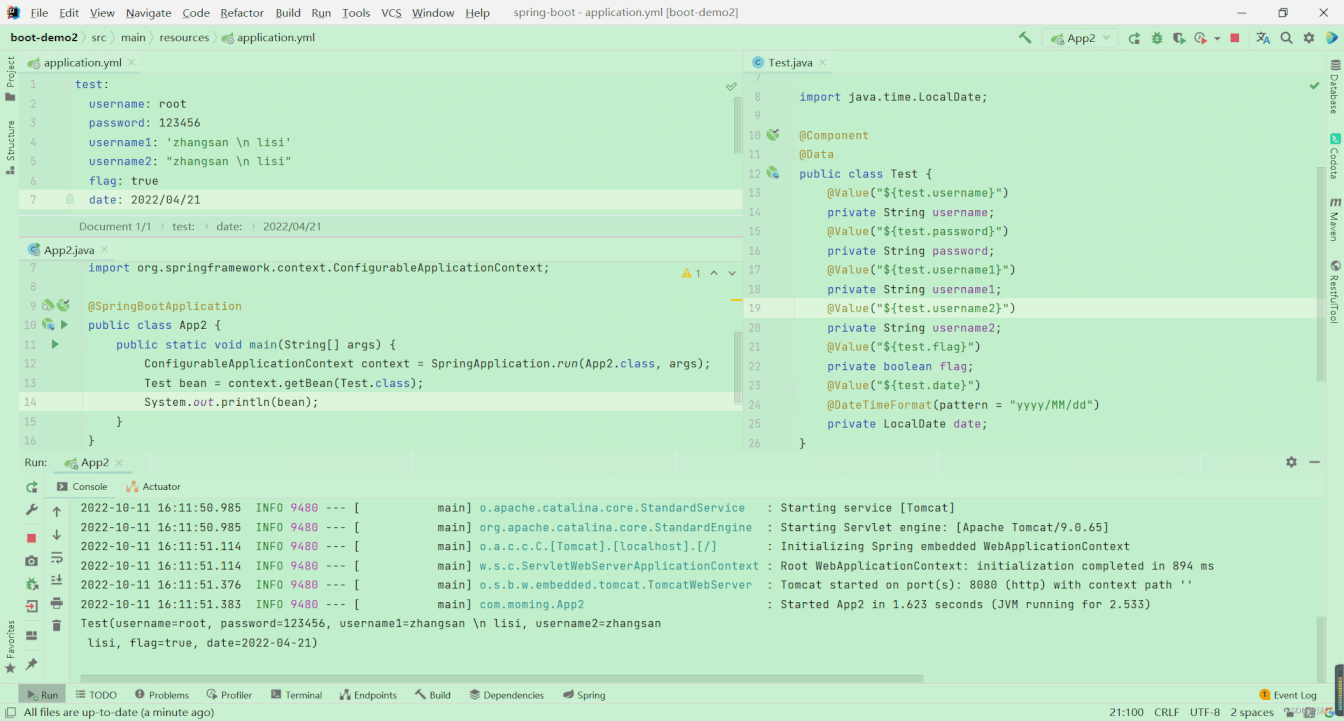Open the Navigate menu

click(148, 13)
